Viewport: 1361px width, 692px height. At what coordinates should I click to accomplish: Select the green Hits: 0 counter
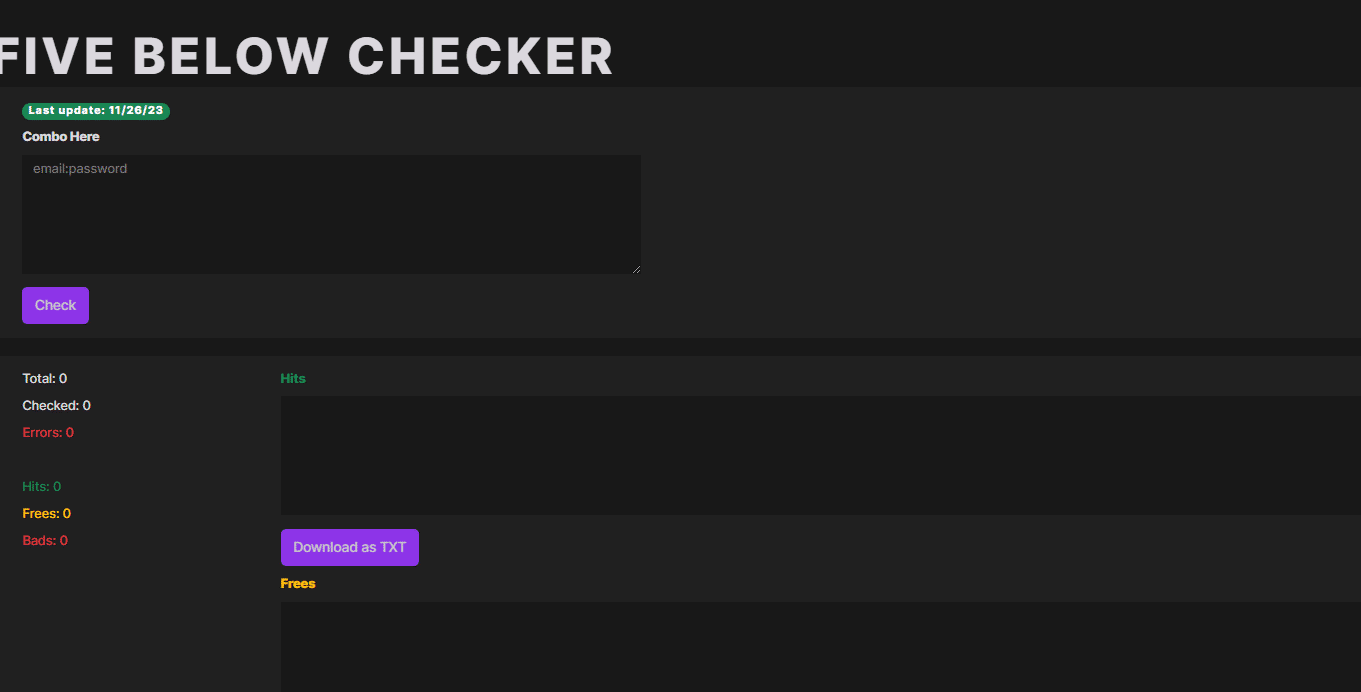(42, 486)
